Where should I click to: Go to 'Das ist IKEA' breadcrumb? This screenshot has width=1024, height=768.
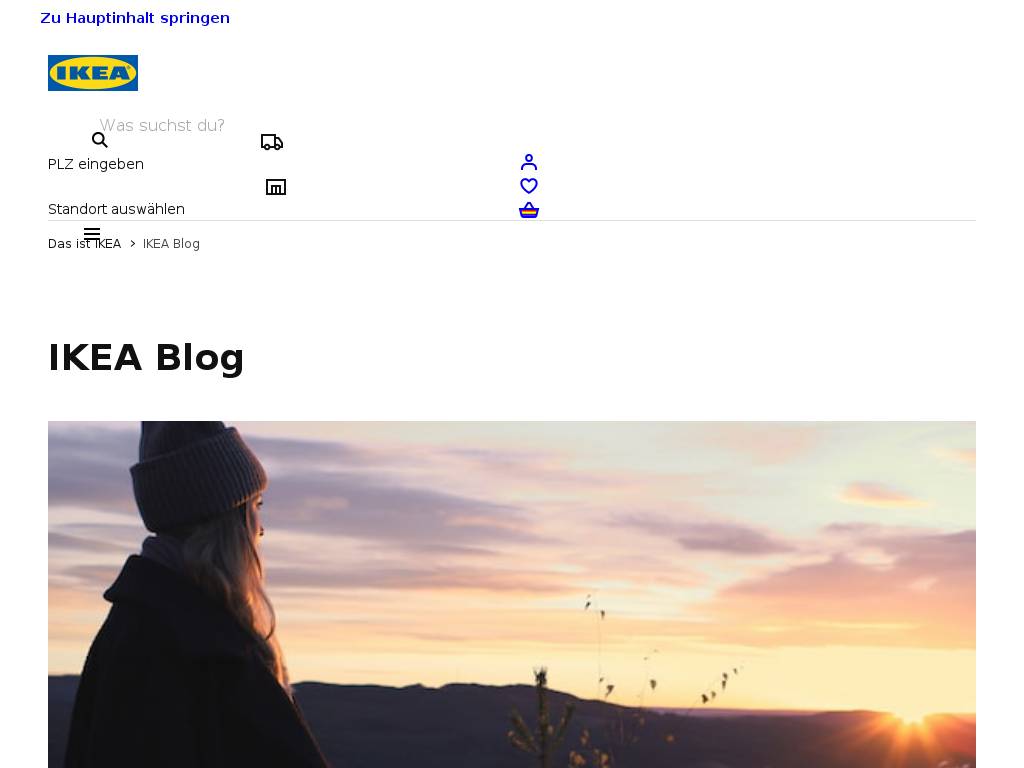(84, 244)
